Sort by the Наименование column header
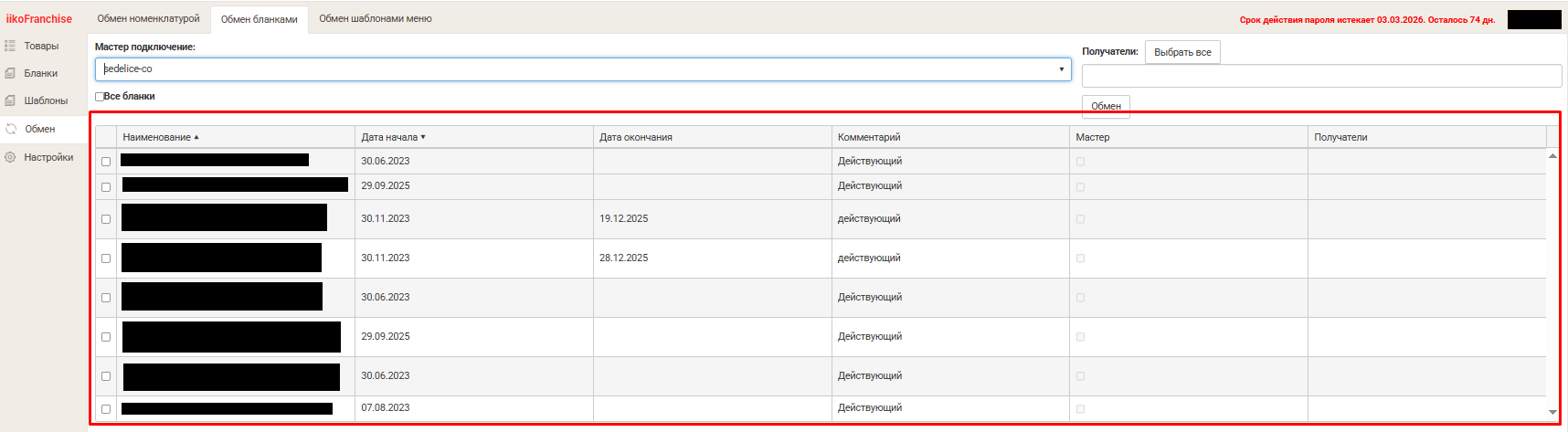The height and width of the screenshot is (432, 1568). point(236,137)
